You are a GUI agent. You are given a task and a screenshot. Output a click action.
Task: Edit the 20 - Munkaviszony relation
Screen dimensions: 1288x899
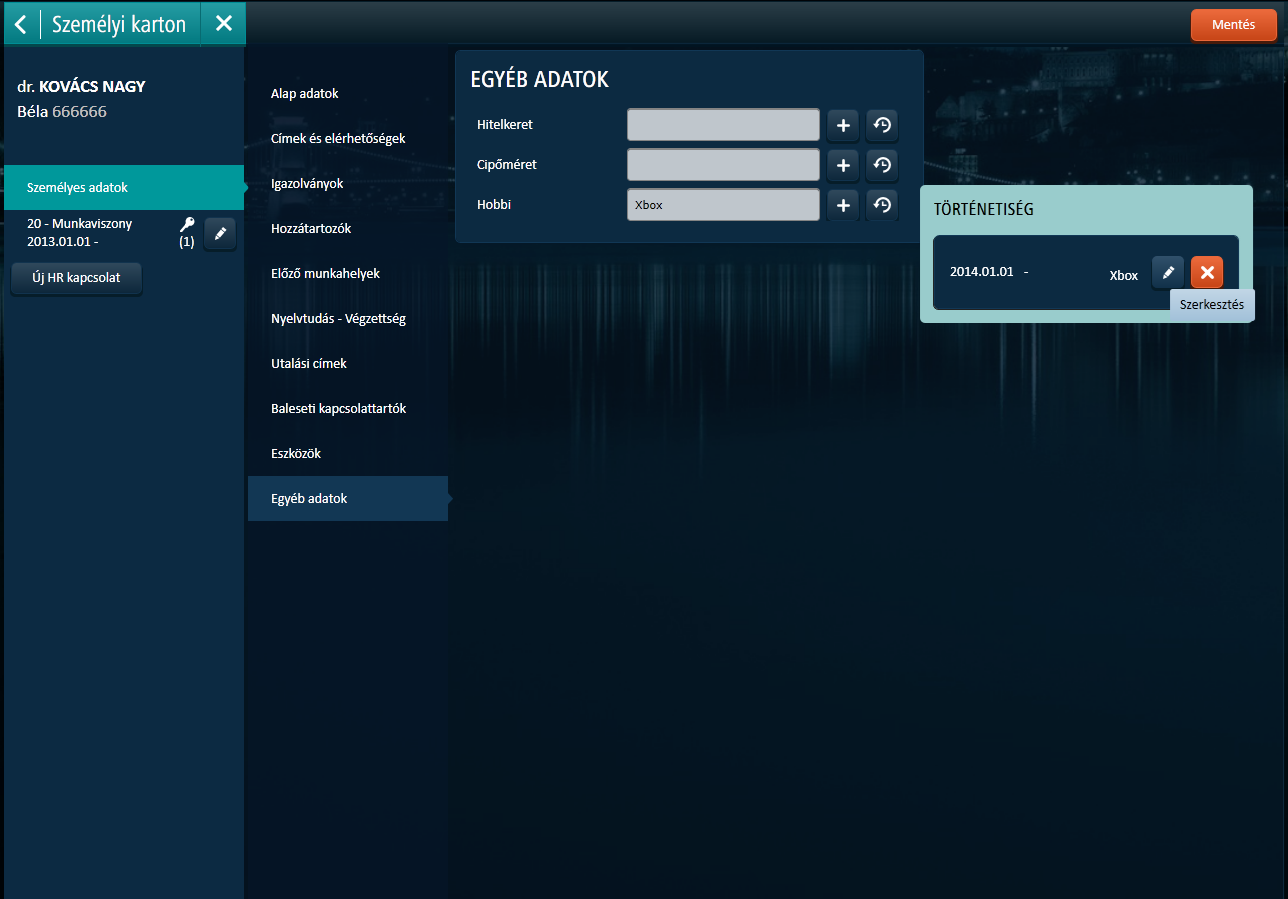coord(220,233)
